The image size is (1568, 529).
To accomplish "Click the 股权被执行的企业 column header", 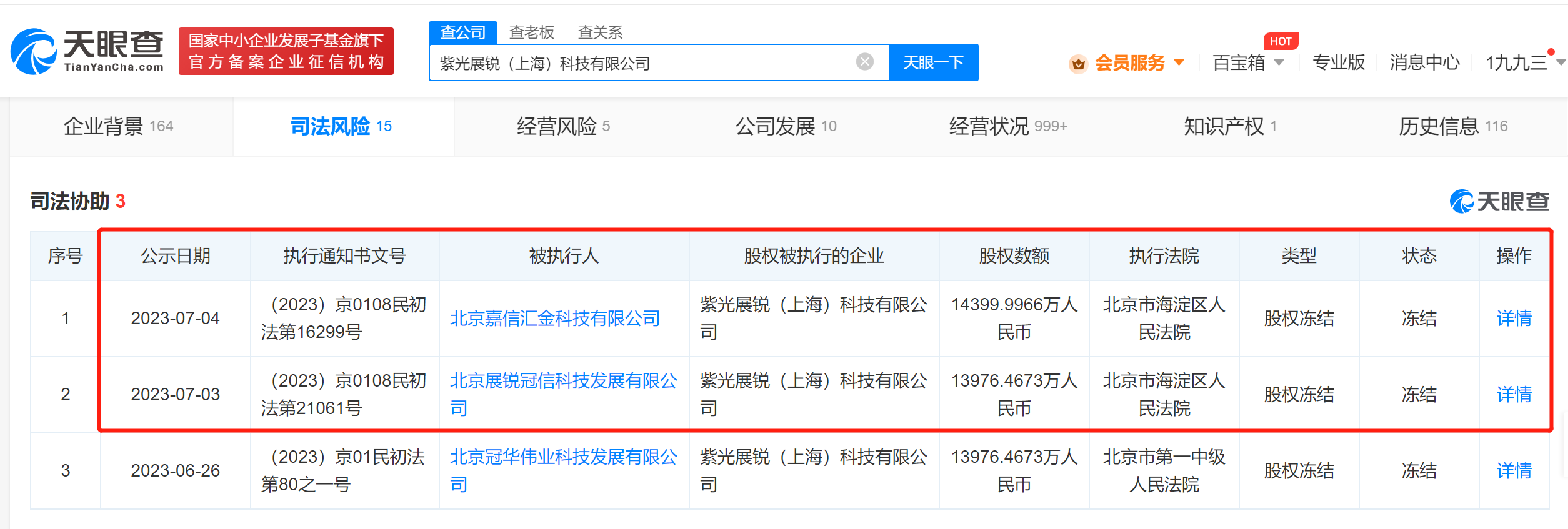I will point(814,256).
